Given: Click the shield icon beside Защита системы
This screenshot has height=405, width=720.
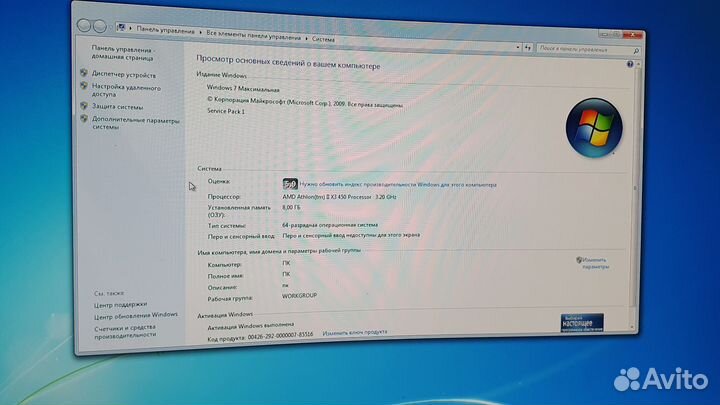Looking at the screenshot, I should coord(83,106).
